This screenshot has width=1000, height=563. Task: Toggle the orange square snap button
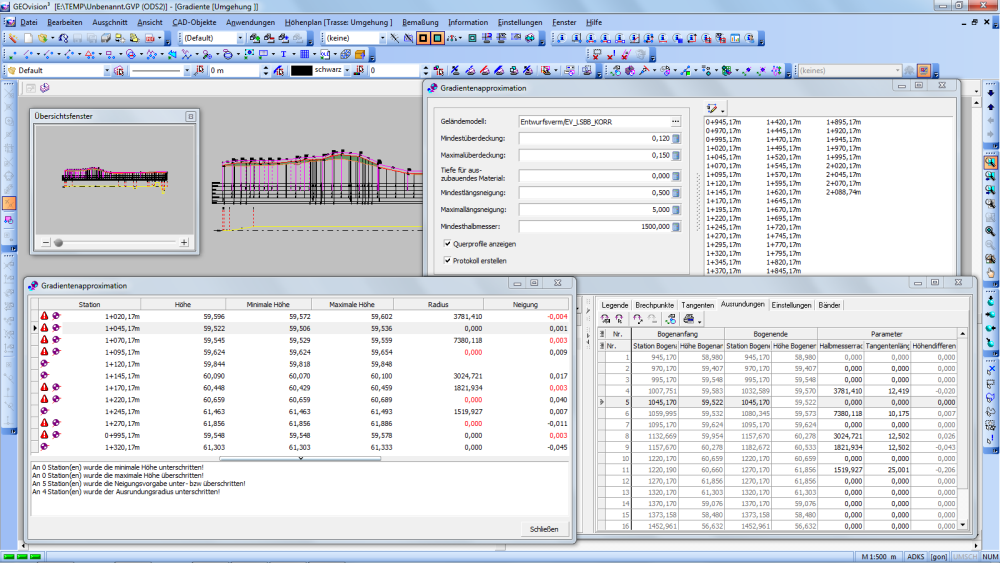point(421,38)
